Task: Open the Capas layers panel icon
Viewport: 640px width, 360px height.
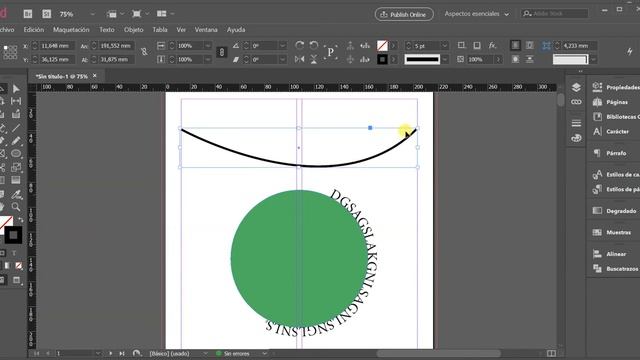Action: tap(576, 87)
